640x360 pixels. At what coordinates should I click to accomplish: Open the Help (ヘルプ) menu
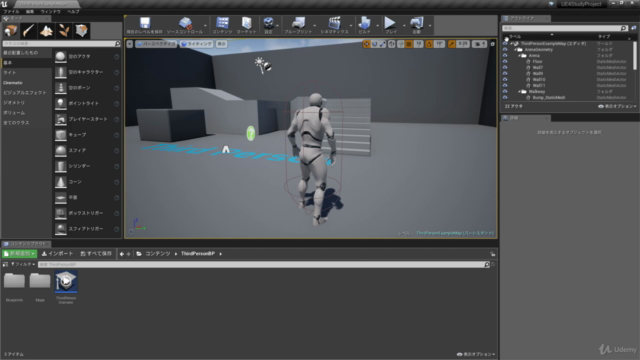(73, 12)
